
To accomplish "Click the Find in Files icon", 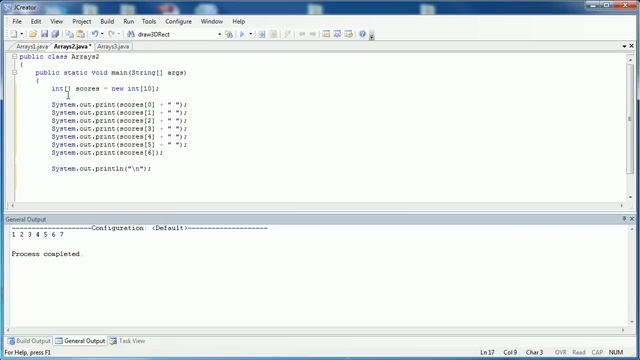I will 229,34.
